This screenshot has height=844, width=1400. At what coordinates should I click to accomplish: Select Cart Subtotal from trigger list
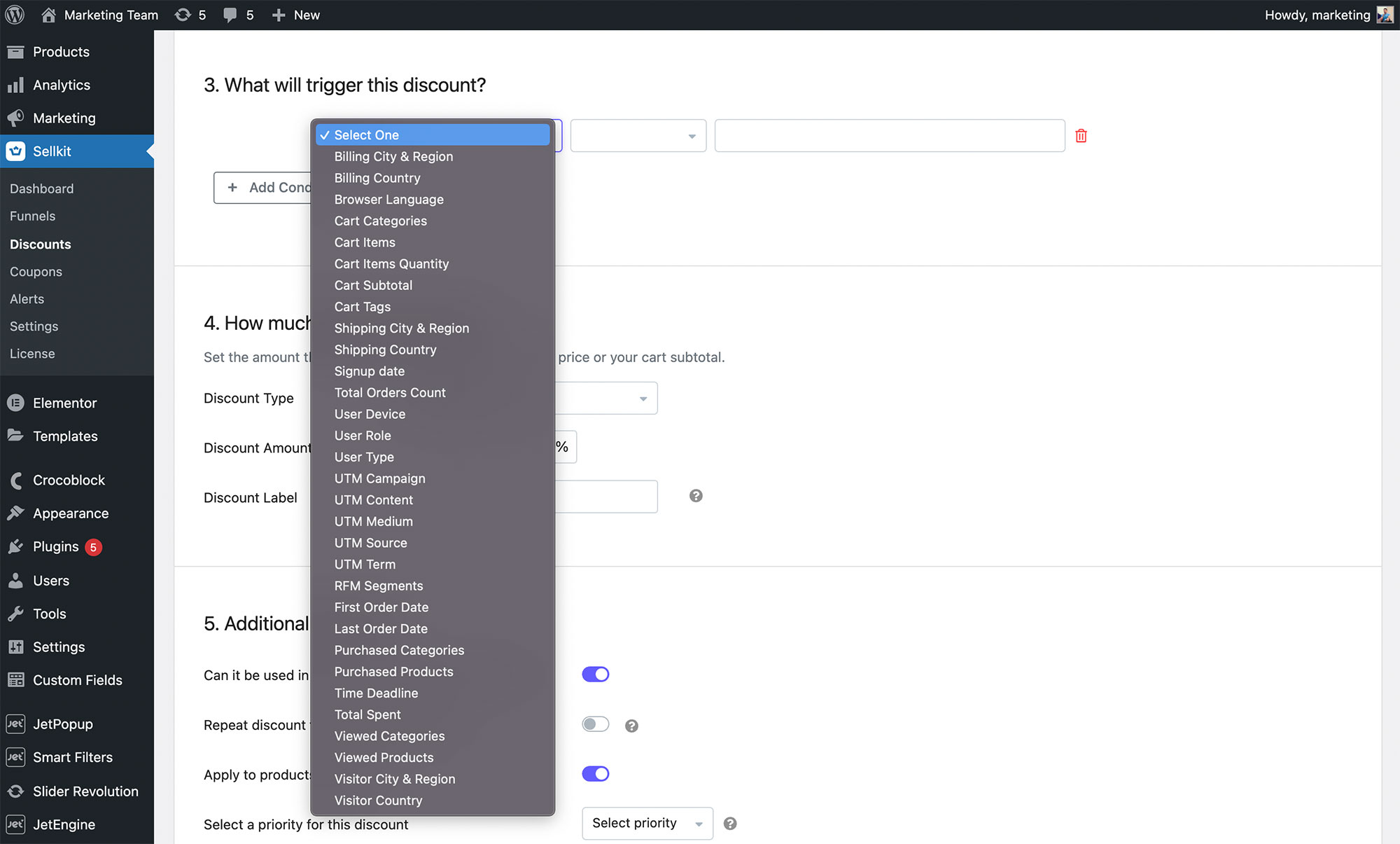click(x=373, y=285)
